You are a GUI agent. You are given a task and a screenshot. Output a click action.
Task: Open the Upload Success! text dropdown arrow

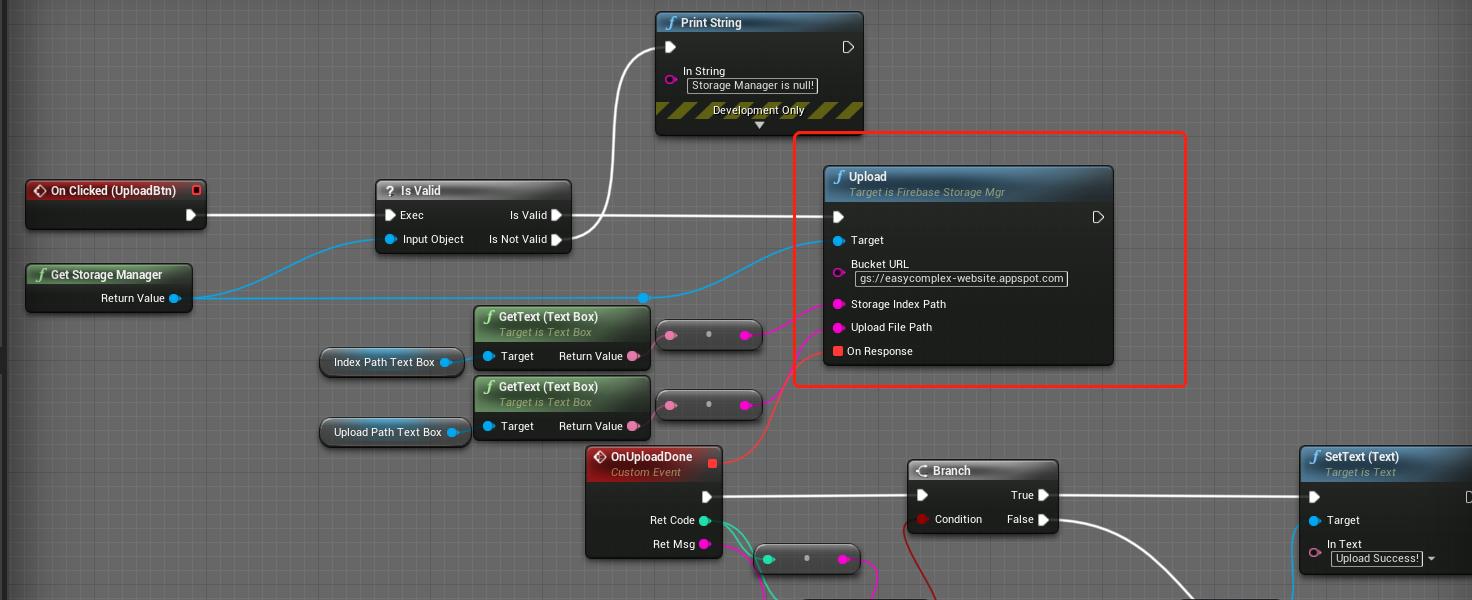(1431, 559)
